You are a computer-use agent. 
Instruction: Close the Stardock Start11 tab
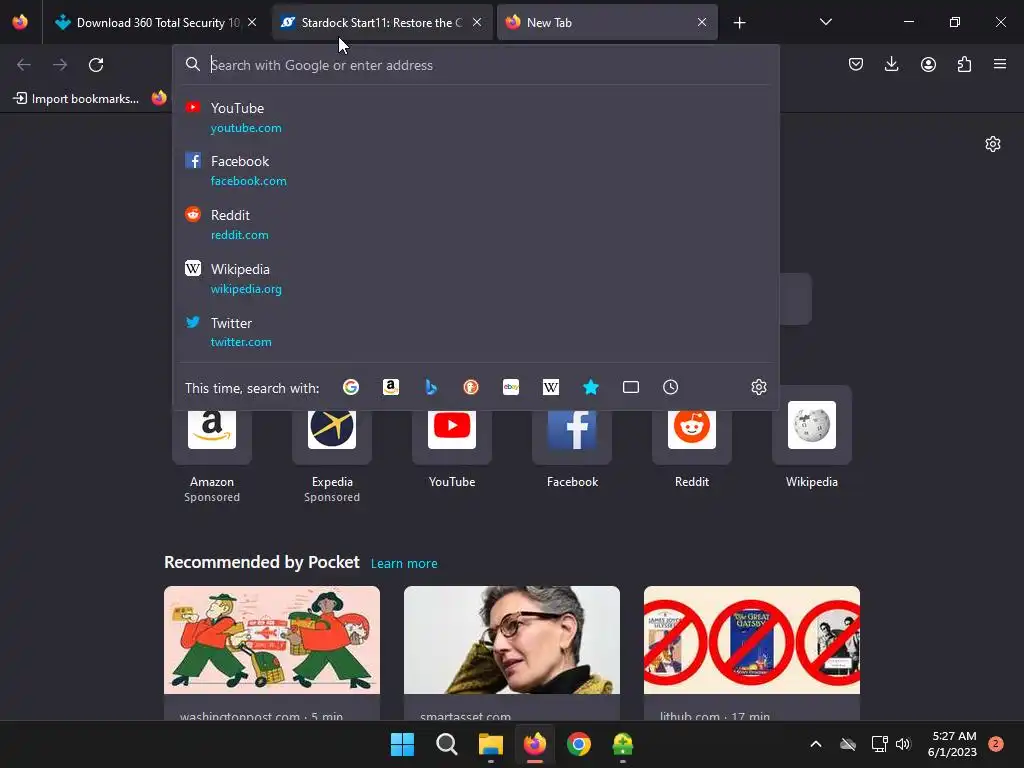477,22
